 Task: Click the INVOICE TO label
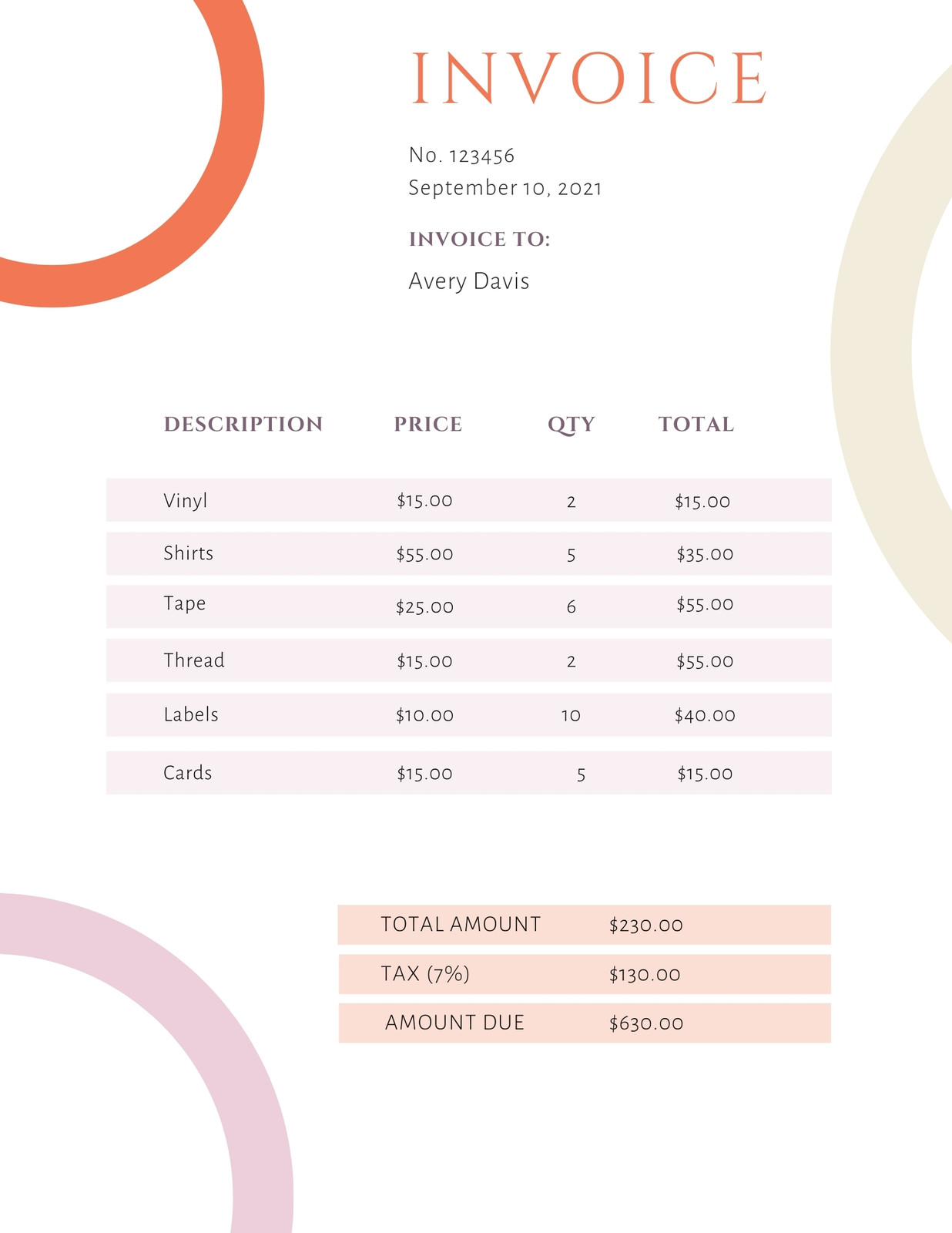[479, 239]
